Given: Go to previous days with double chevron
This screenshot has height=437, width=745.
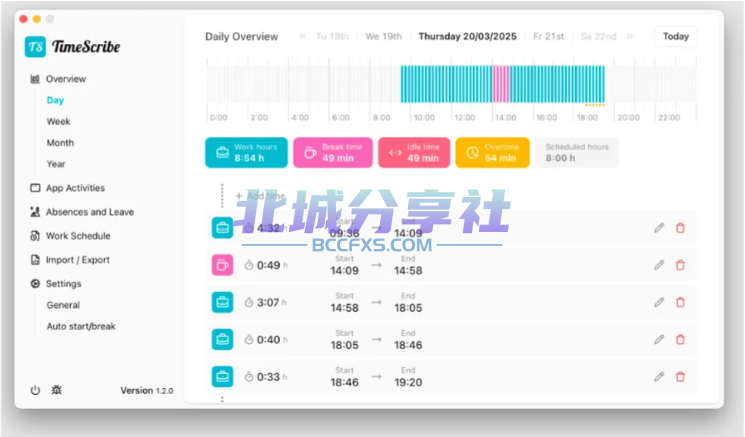Looking at the screenshot, I should (x=303, y=36).
